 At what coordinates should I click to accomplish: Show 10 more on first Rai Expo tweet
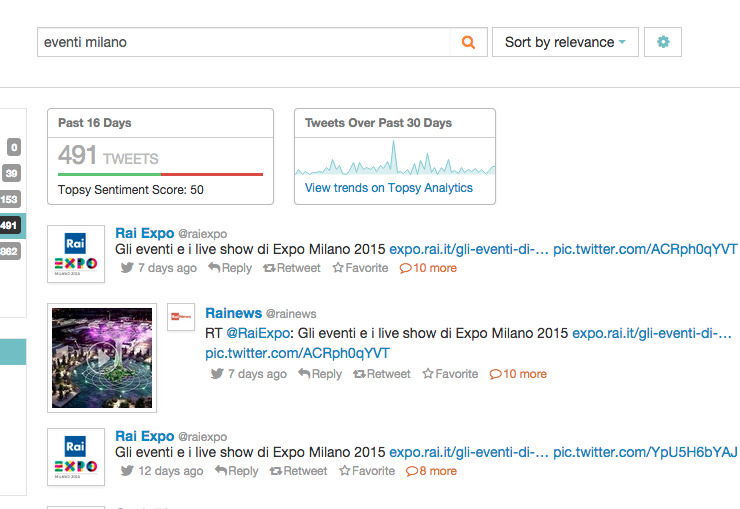pos(429,268)
